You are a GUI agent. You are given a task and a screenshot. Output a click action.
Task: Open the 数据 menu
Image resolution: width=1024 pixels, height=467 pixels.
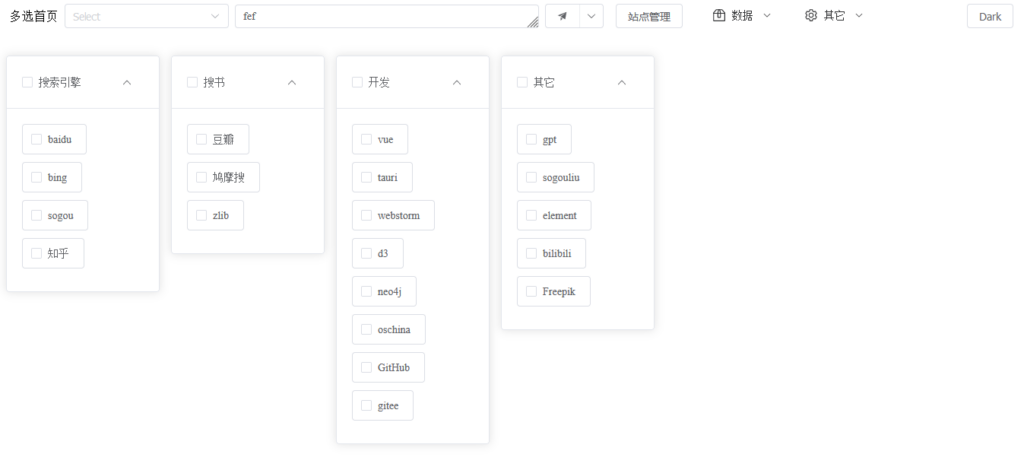[741, 16]
